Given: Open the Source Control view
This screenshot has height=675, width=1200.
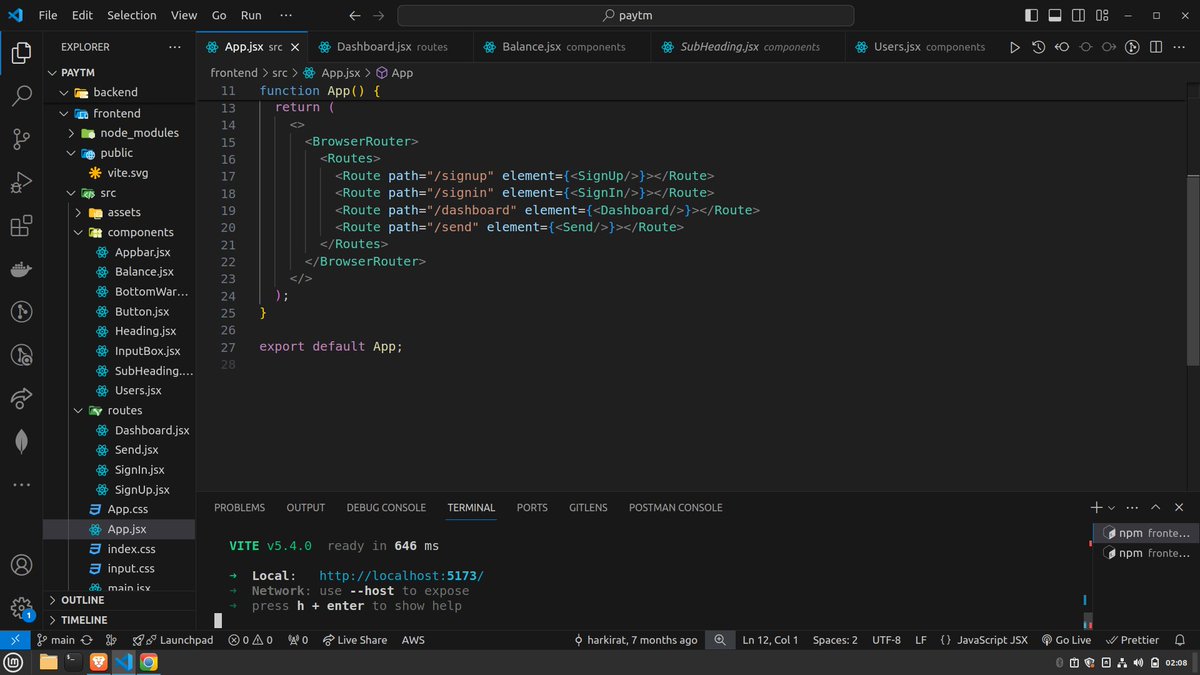Looking at the screenshot, I should (21, 140).
